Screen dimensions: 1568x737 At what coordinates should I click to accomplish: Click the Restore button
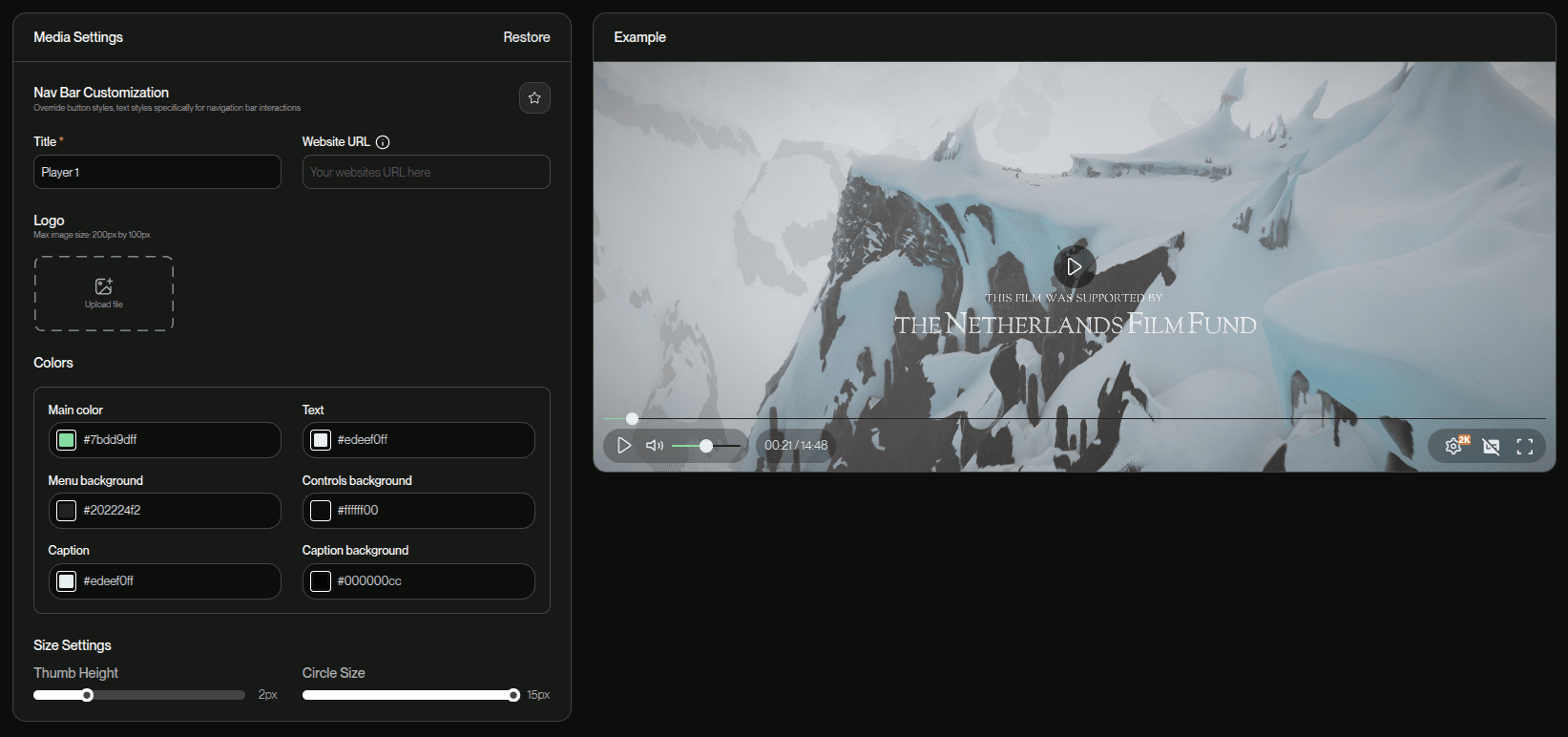click(x=526, y=37)
